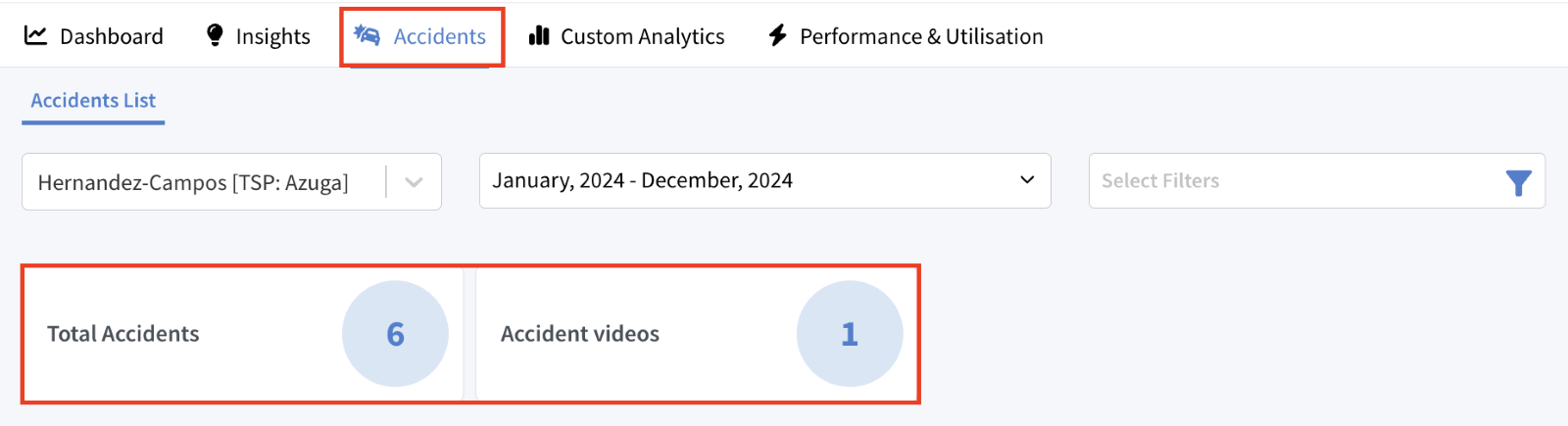Click the Accident videos count circle showing 1

pyautogui.click(x=850, y=334)
